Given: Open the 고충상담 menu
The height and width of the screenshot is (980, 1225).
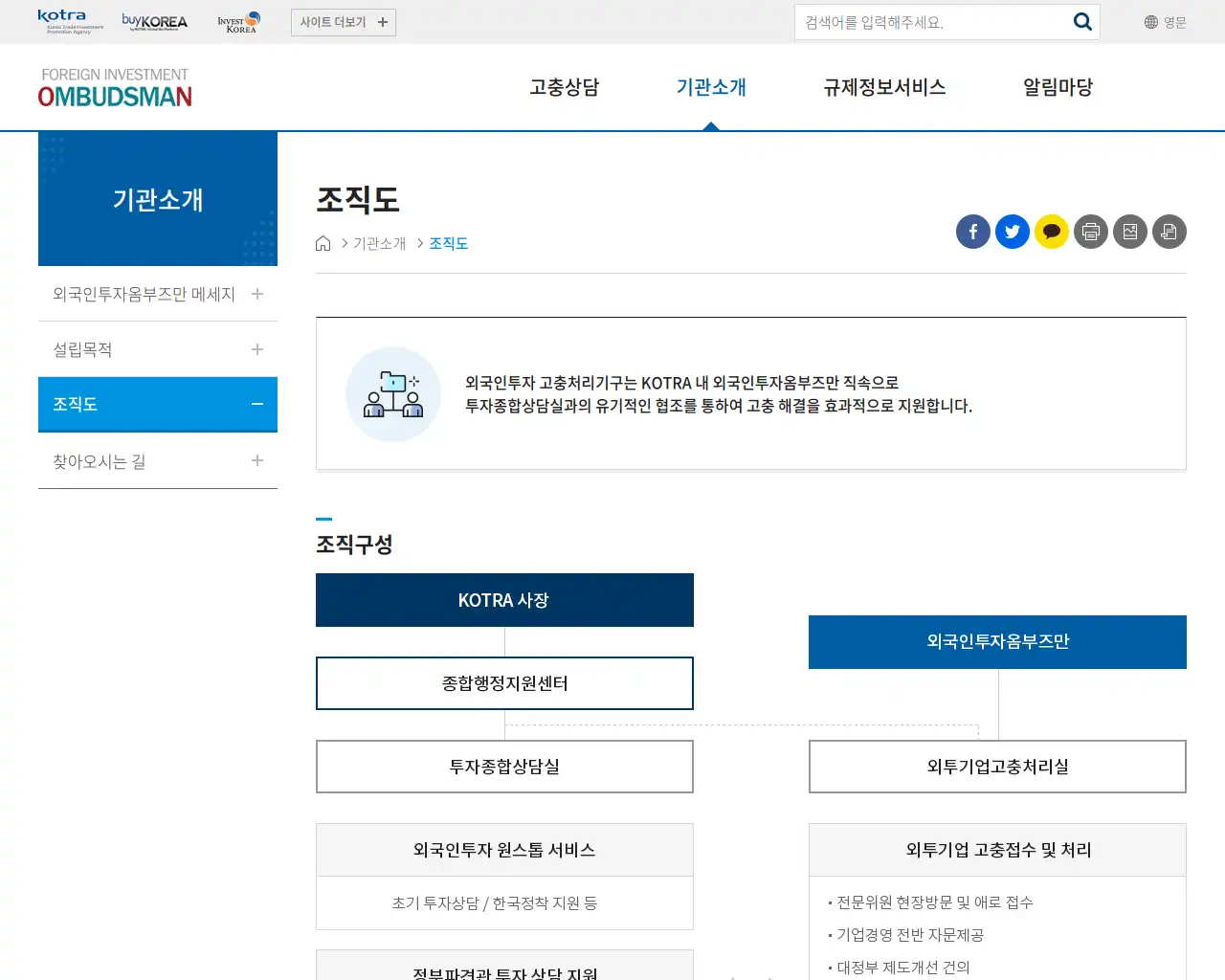Looking at the screenshot, I should point(563,86).
